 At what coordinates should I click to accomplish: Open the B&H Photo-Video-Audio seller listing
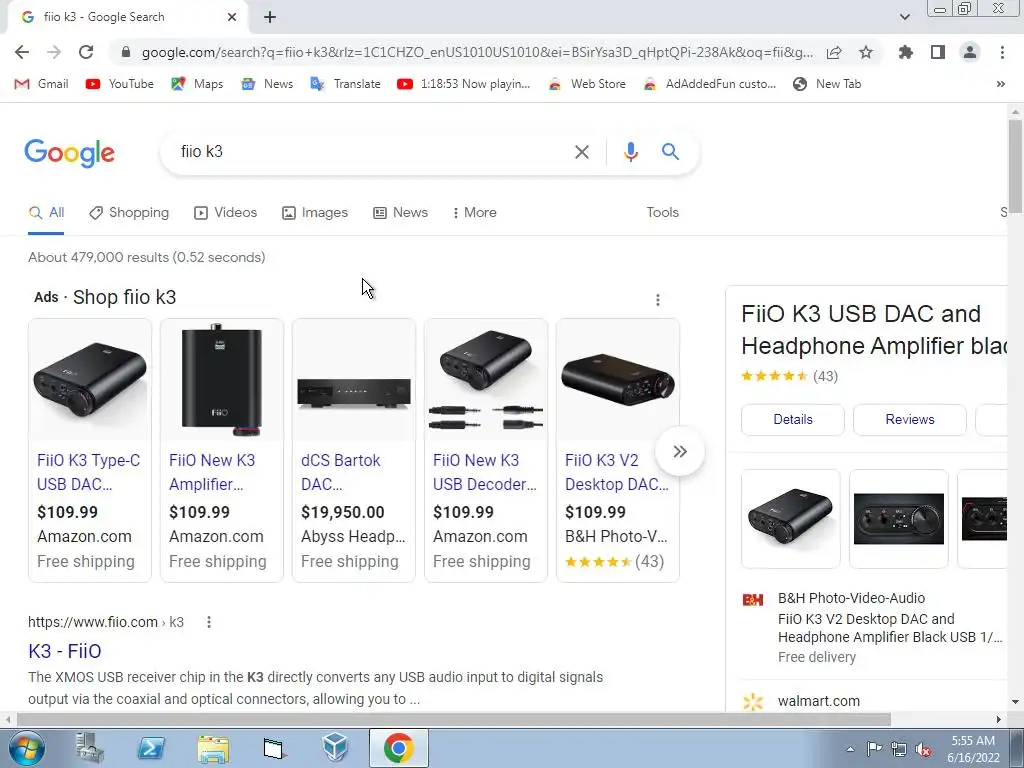(x=875, y=627)
